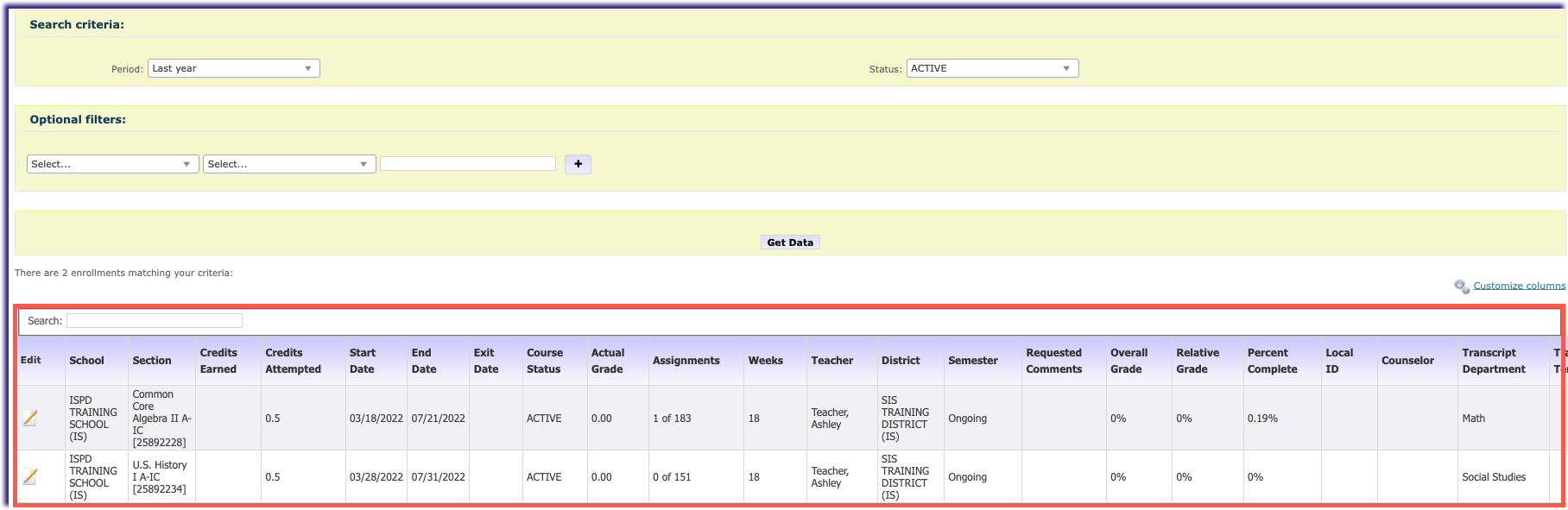Click ISPD TRAINING SCHOOL in the Algebra row
Image resolution: width=1568 pixels, height=510 pixels.
tap(93, 419)
